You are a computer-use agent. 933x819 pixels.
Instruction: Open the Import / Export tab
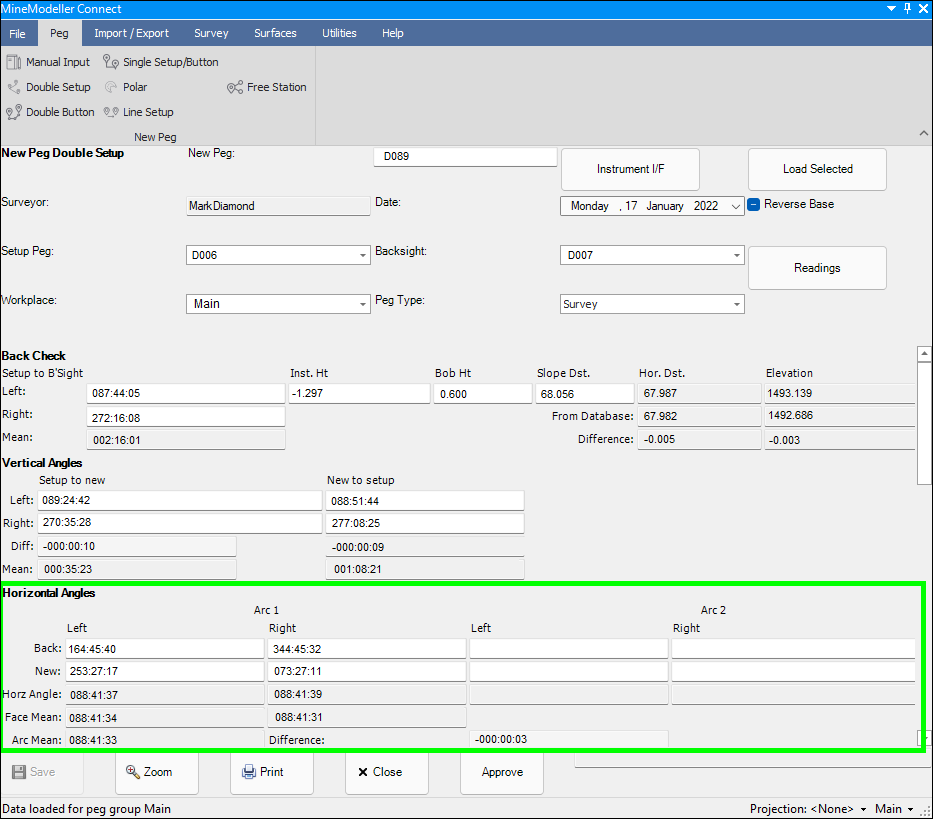[131, 33]
